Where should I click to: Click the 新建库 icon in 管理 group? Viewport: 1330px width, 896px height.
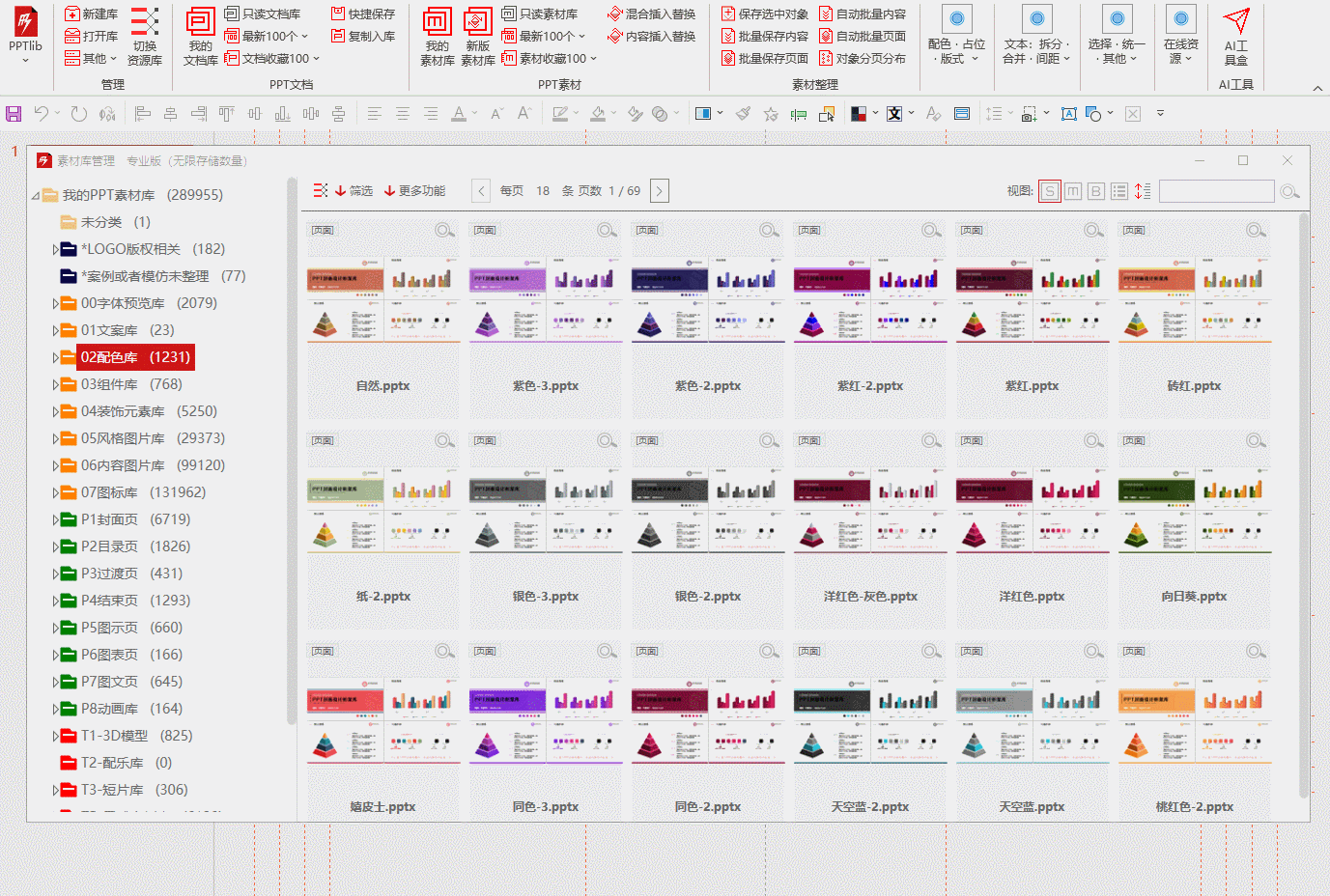(72, 14)
